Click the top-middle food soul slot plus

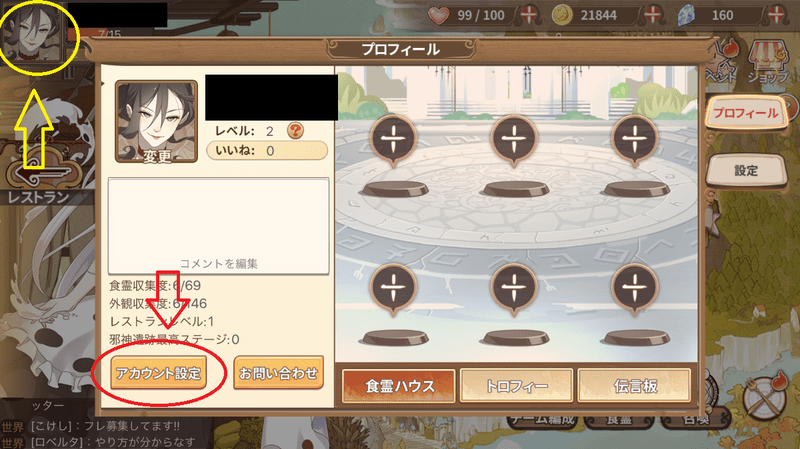pyautogui.click(x=514, y=139)
